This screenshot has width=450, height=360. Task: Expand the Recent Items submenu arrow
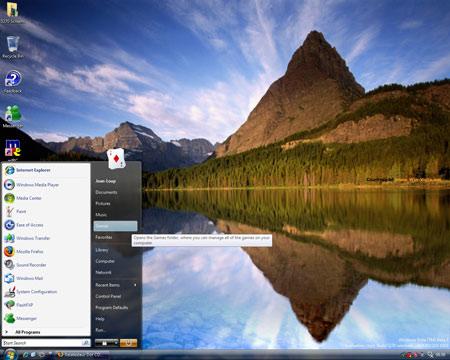click(x=135, y=285)
